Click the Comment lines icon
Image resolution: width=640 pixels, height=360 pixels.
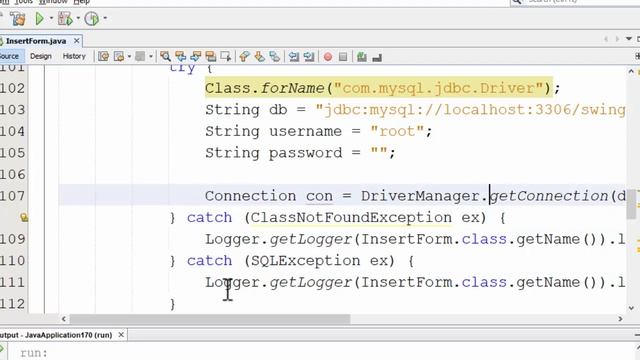[x=362, y=57]
